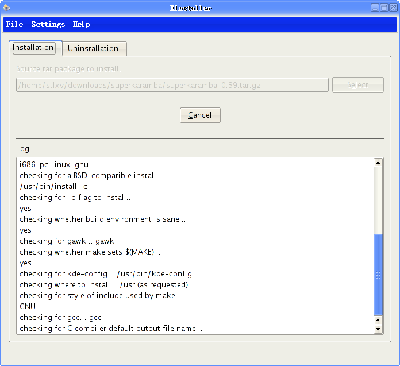This screenshot has width=400, height=366.
Task: Open the Settings menu
Action: [48, 24]
